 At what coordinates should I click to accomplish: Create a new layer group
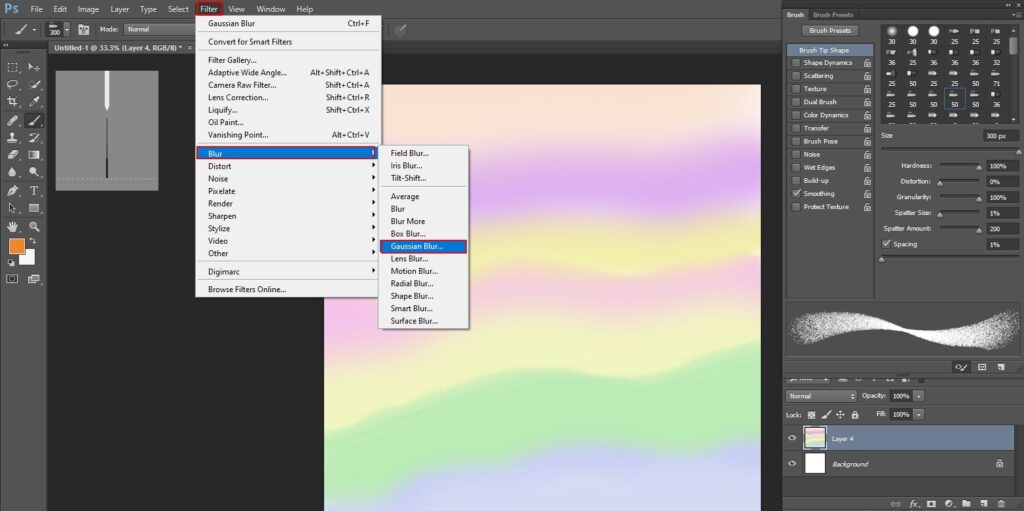(x=966, y=504)
